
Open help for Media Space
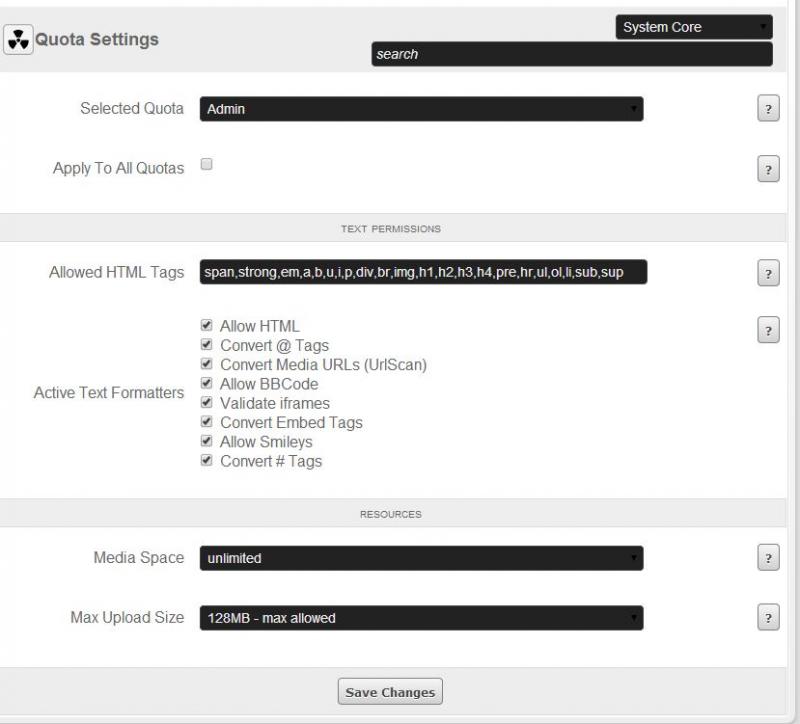[x=768, y=559]
